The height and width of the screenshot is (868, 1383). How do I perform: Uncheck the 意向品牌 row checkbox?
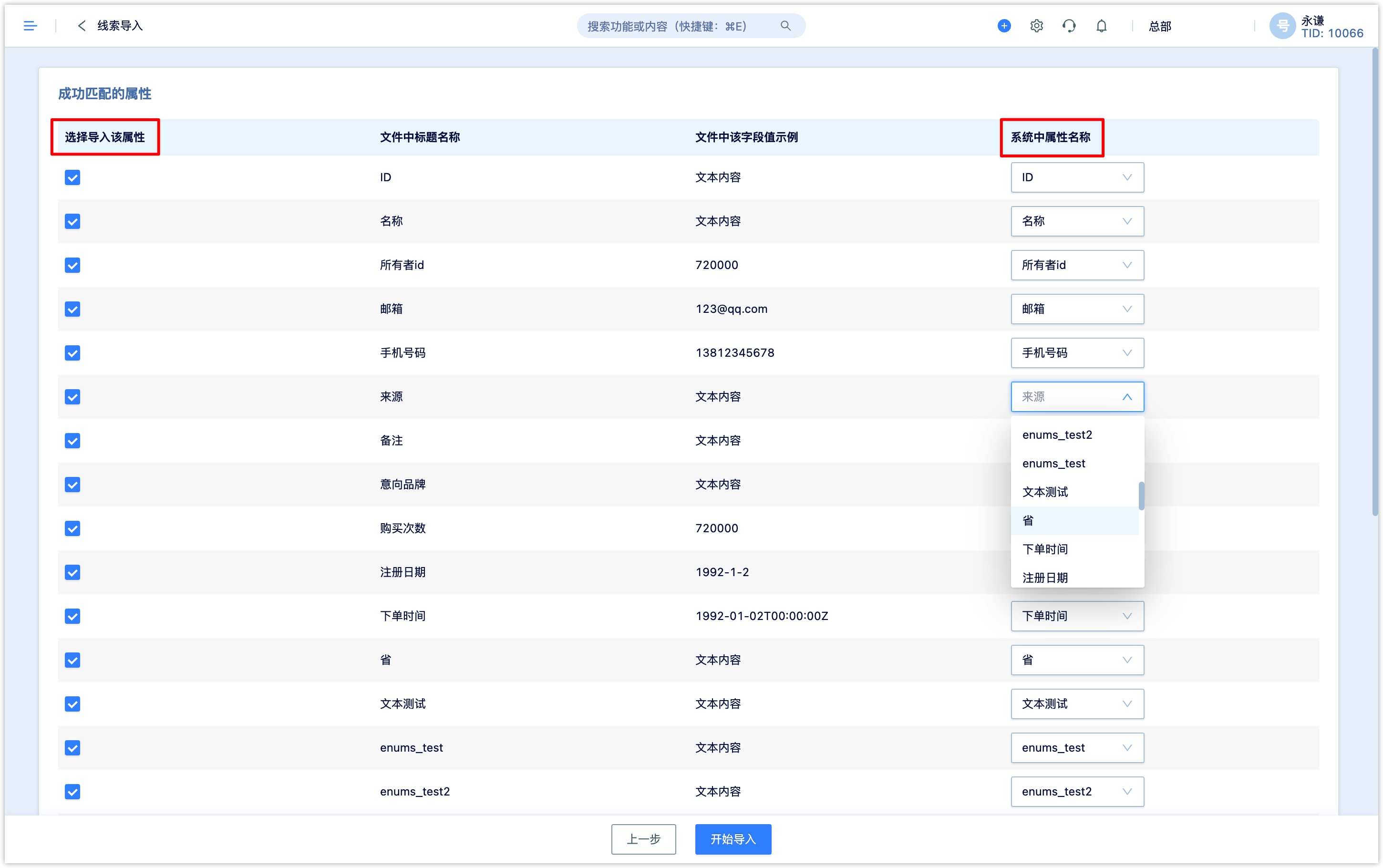[72, 485]
